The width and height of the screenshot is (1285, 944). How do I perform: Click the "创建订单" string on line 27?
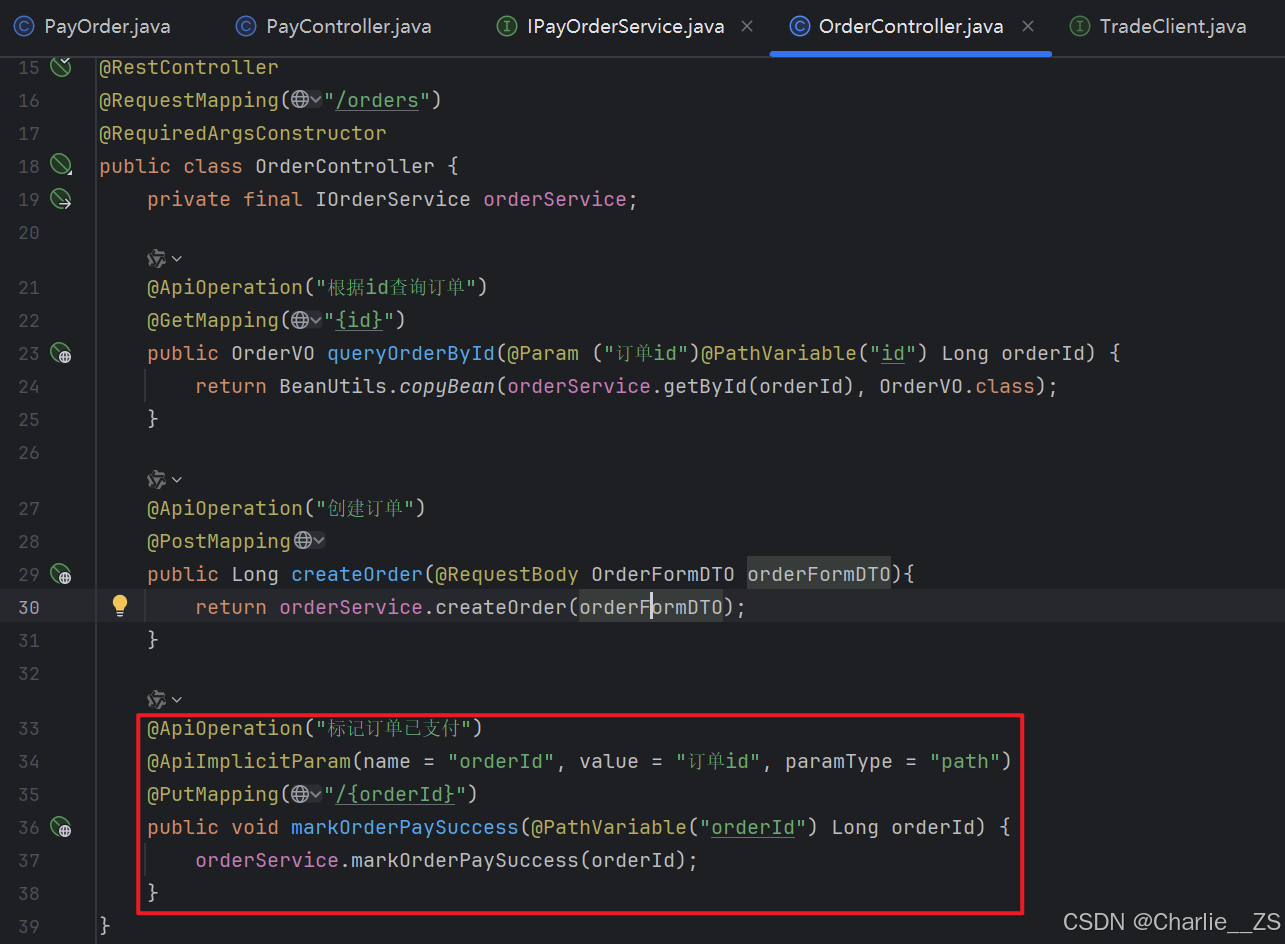[x=365, y=508]
